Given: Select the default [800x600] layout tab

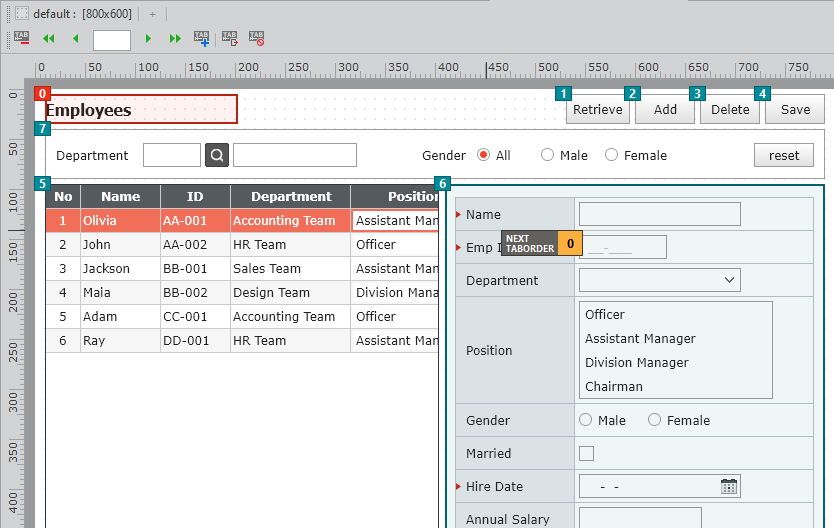Looking at the screenshot, I should click(x=78, y=14).
